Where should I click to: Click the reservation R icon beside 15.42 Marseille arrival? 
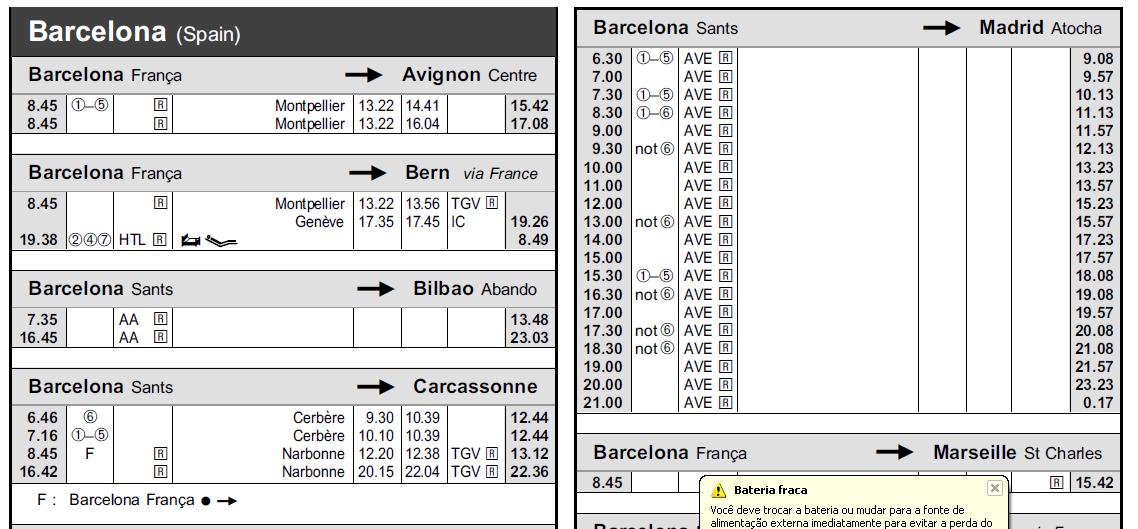pos(1057,483)
